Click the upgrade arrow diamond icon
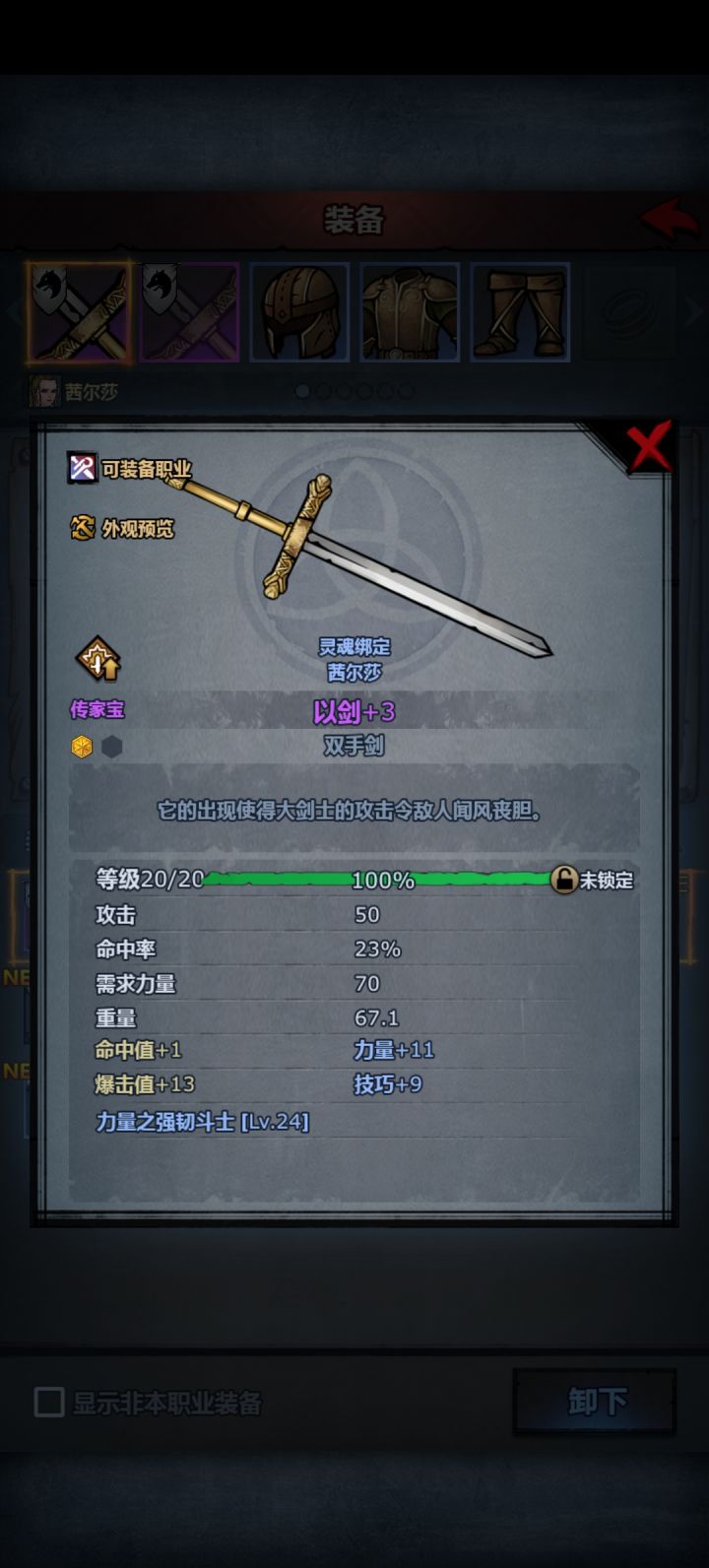 [97, 661]
